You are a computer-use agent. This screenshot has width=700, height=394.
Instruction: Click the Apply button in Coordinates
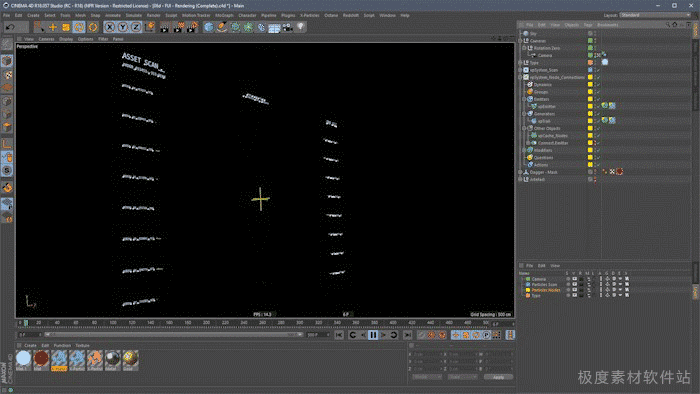(x=498, y=377)
